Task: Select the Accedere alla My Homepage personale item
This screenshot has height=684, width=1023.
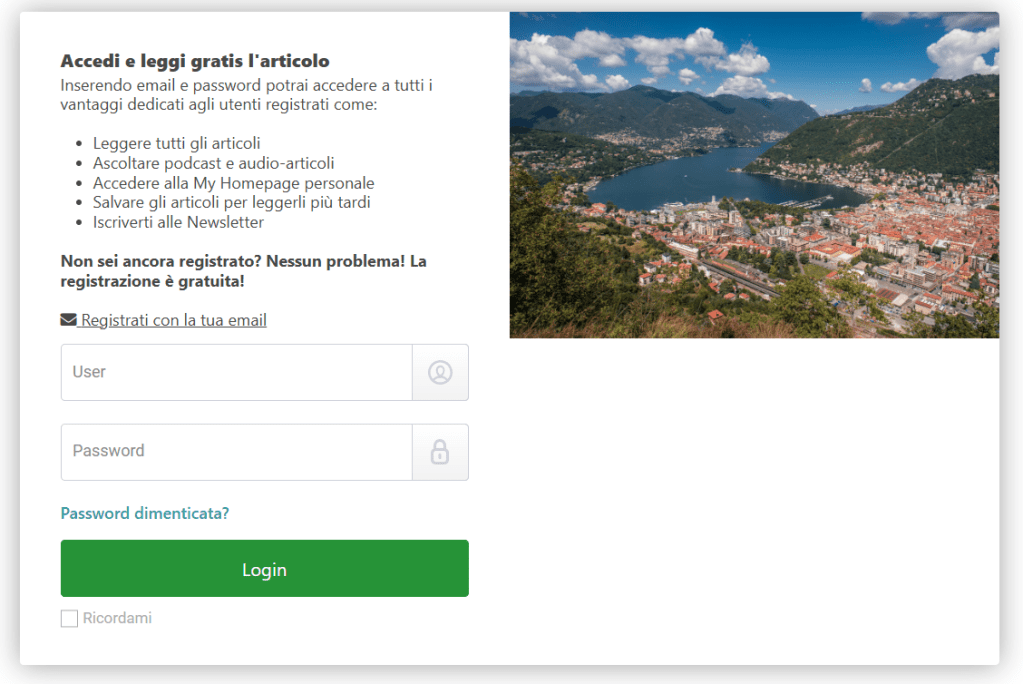Action: pos(234,183)
